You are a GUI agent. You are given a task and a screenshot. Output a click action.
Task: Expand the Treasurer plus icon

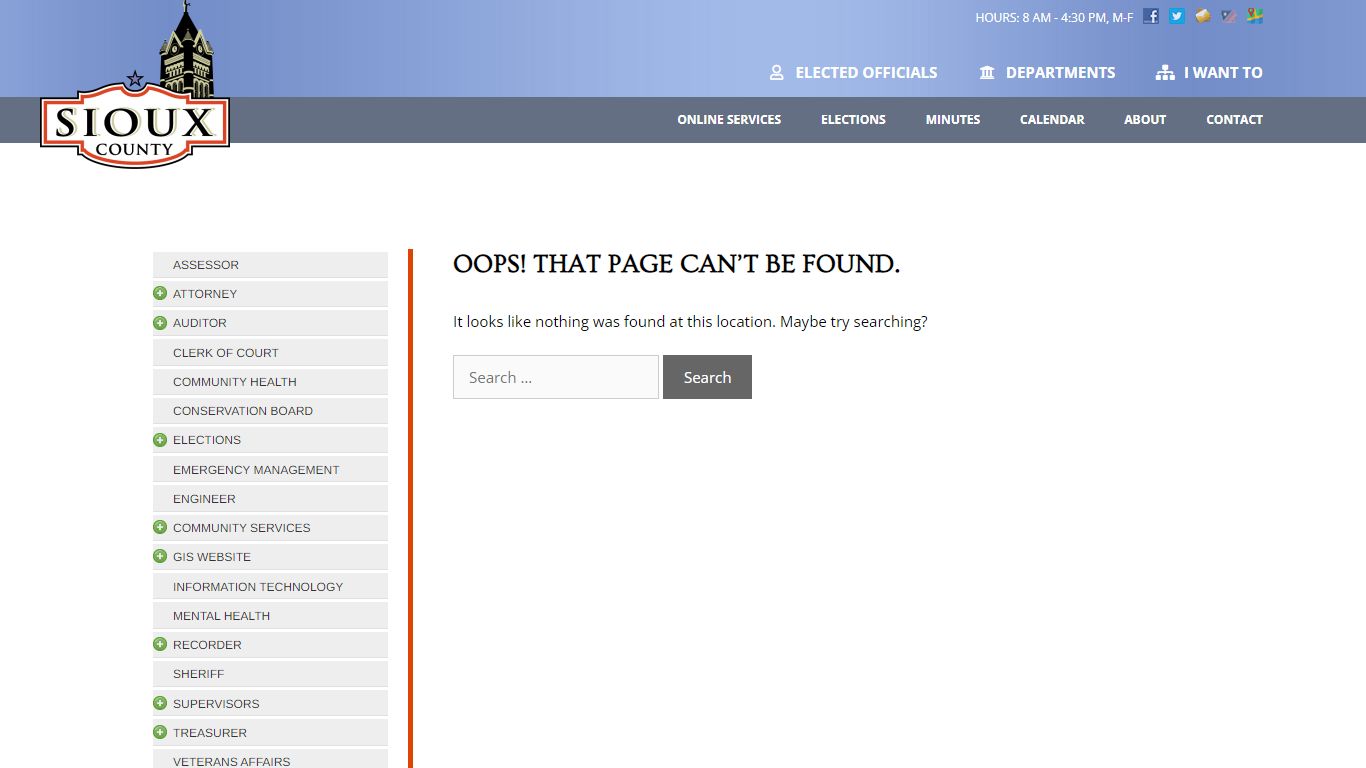pyautogui.click(x=160, y=733)
